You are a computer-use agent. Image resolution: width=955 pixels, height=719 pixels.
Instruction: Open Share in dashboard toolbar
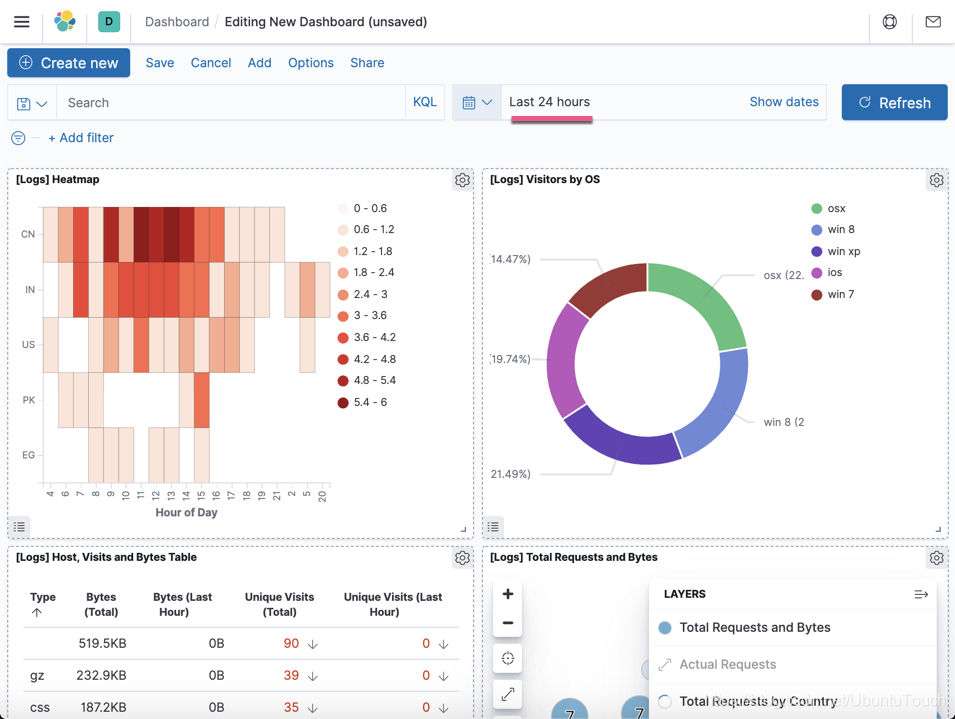pos(367,63)
